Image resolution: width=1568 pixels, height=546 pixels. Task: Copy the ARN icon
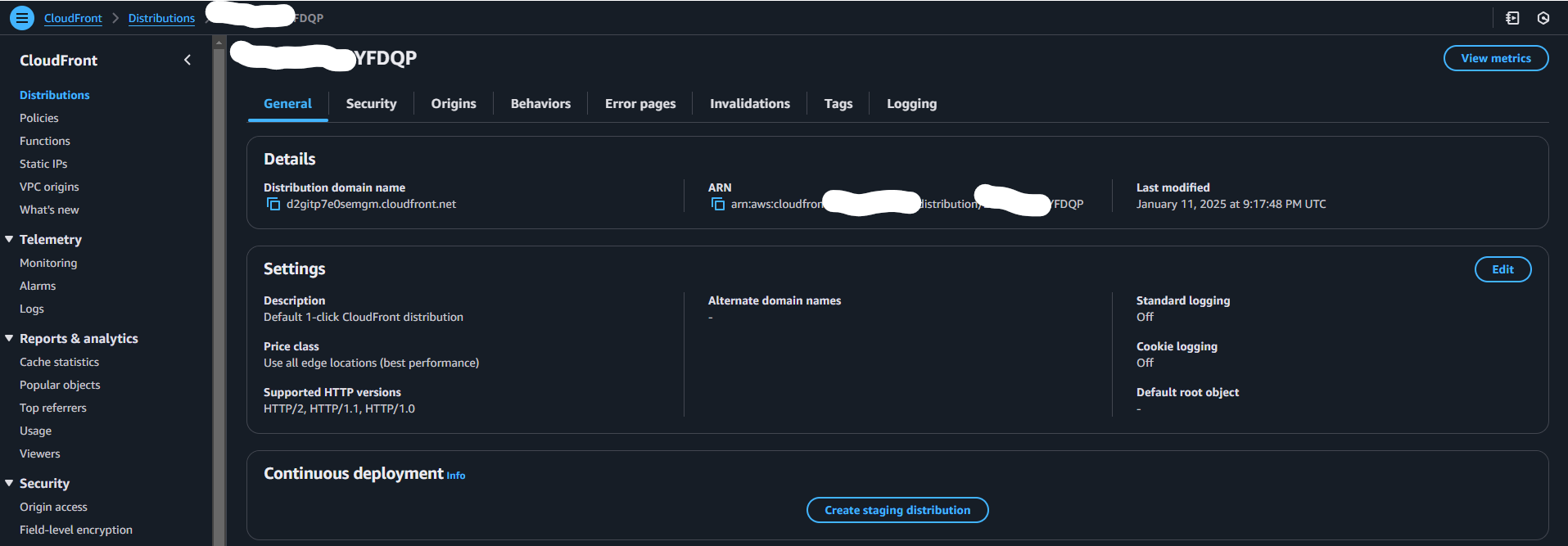[718, 204]
